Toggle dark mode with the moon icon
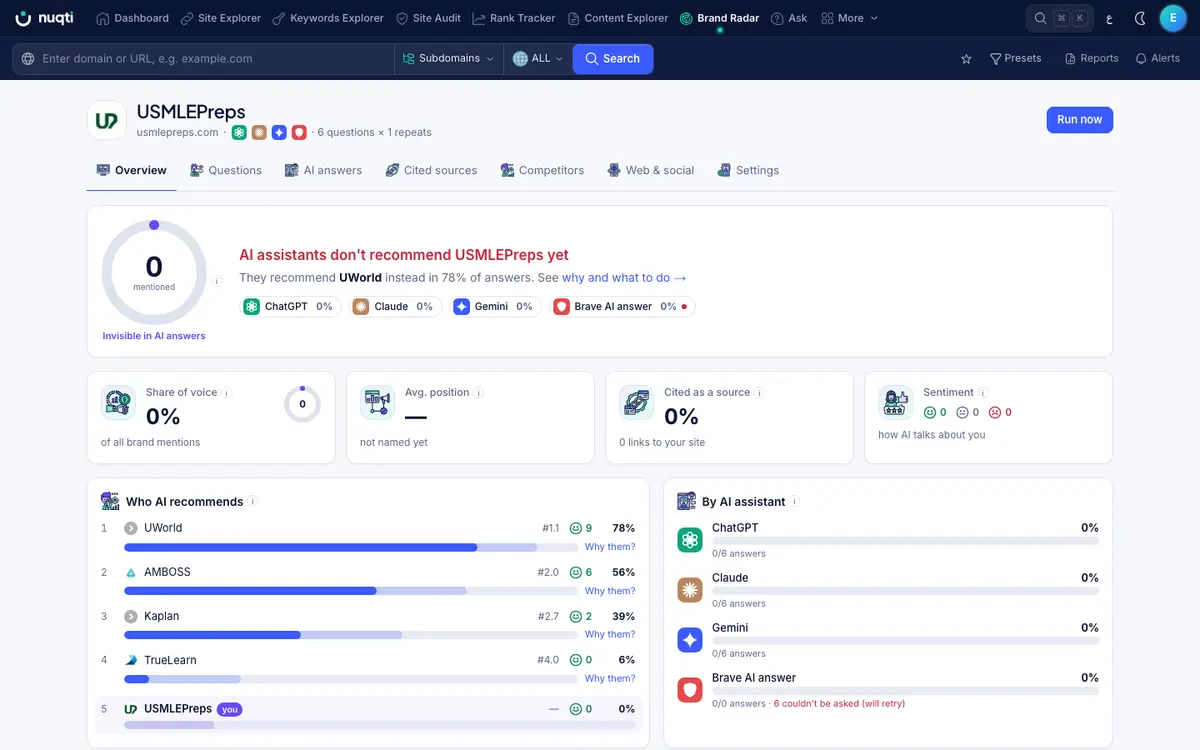Viewport: 1200px width, 750px height. pos(1140,18)
